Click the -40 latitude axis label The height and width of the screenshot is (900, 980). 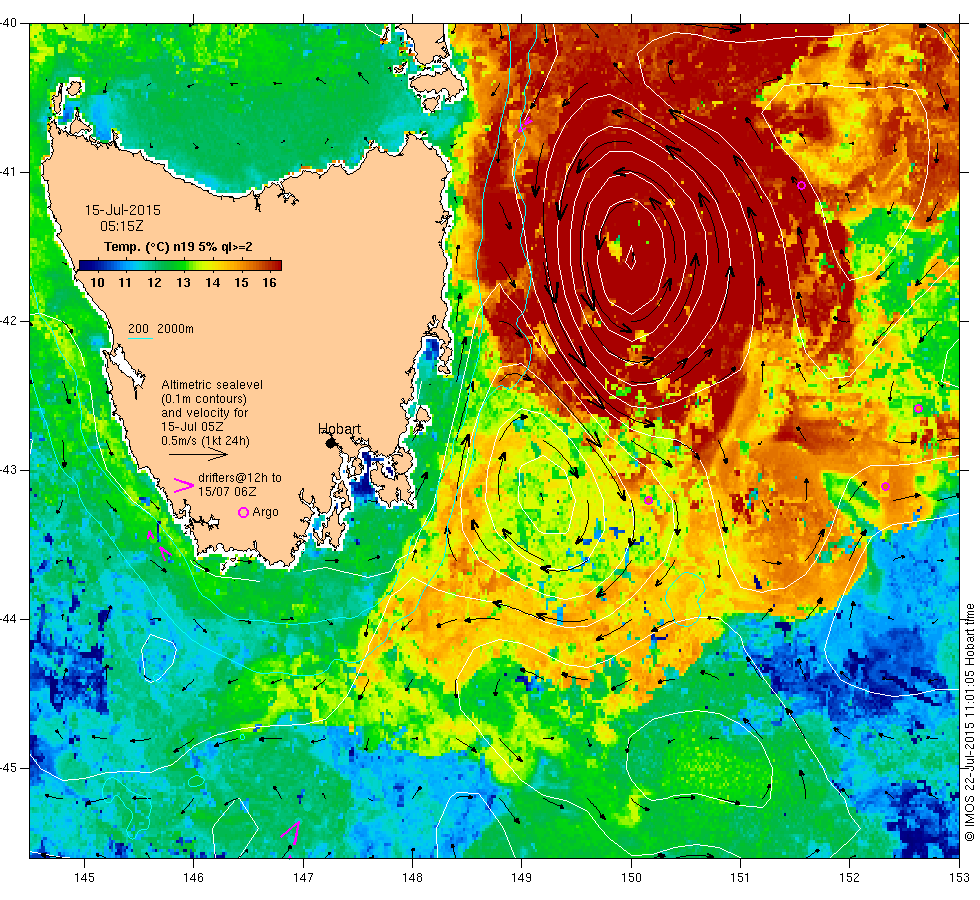[x=9, y=23]
